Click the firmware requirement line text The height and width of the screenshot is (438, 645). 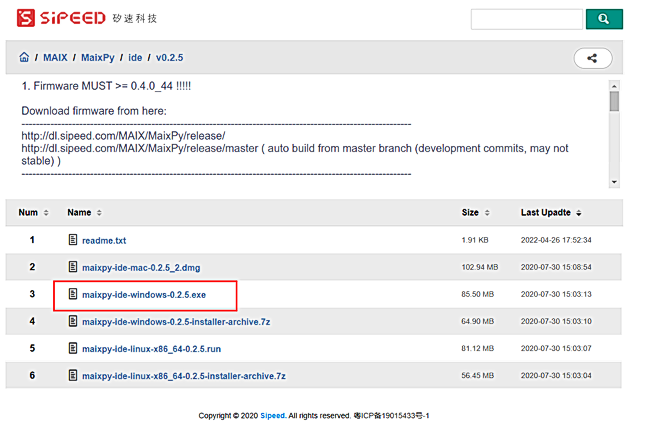[x=106, y=86]
